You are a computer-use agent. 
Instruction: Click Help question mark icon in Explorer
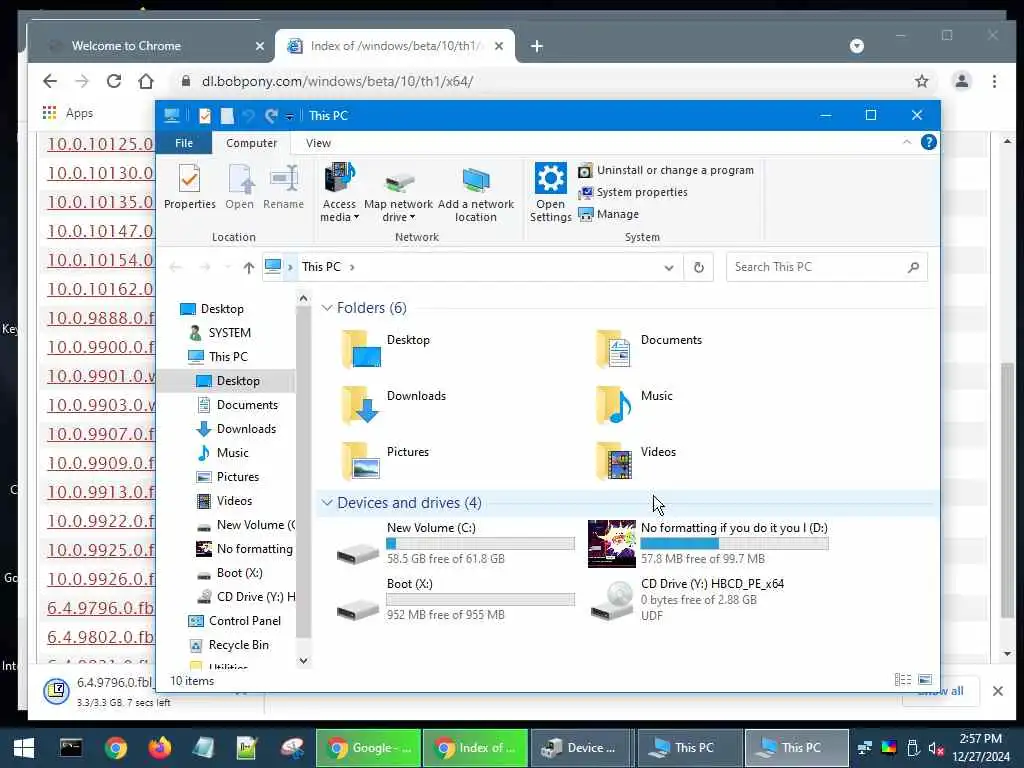pyautogui.click(x=928, y=142)
